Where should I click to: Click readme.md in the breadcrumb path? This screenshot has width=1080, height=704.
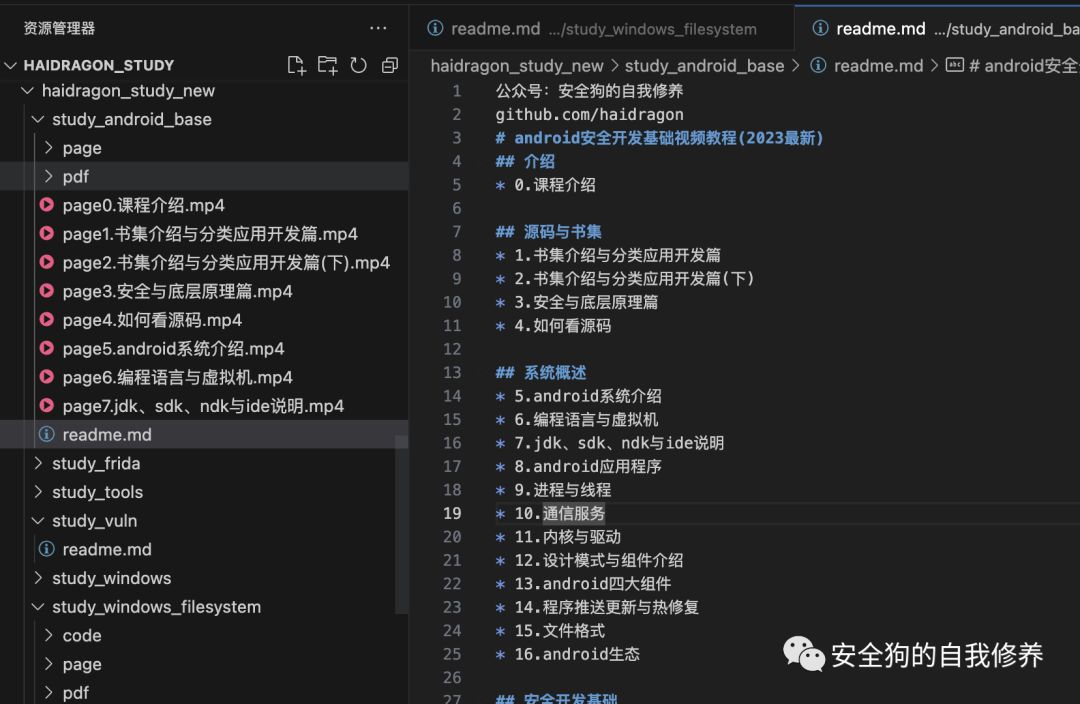[878, 65]
